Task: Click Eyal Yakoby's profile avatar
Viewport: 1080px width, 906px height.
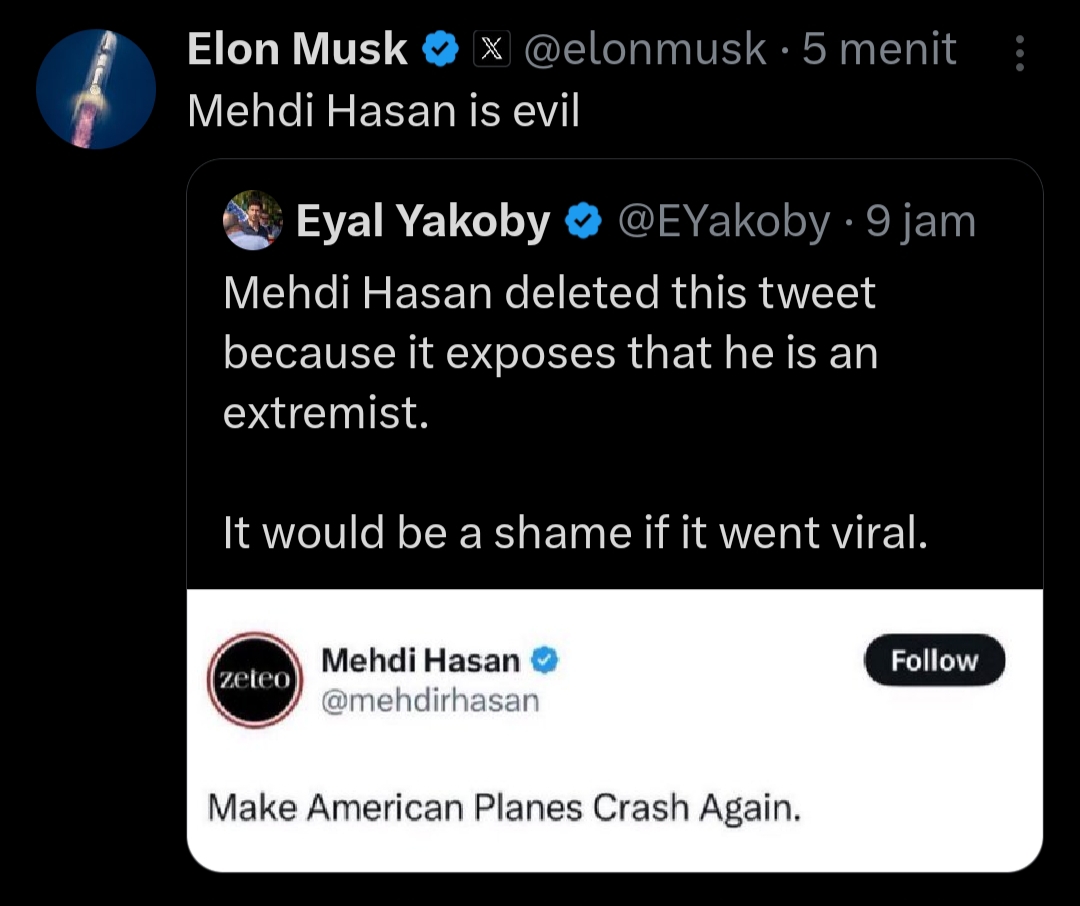Action: (252, 220)
